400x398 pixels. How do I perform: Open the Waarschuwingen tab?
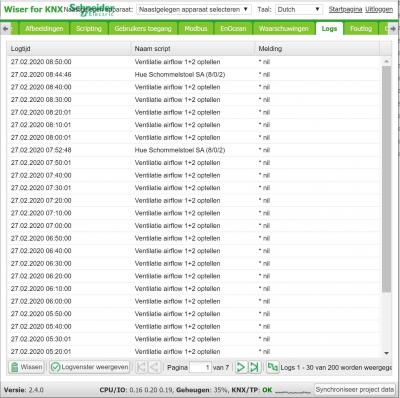[x=284, y=29]
